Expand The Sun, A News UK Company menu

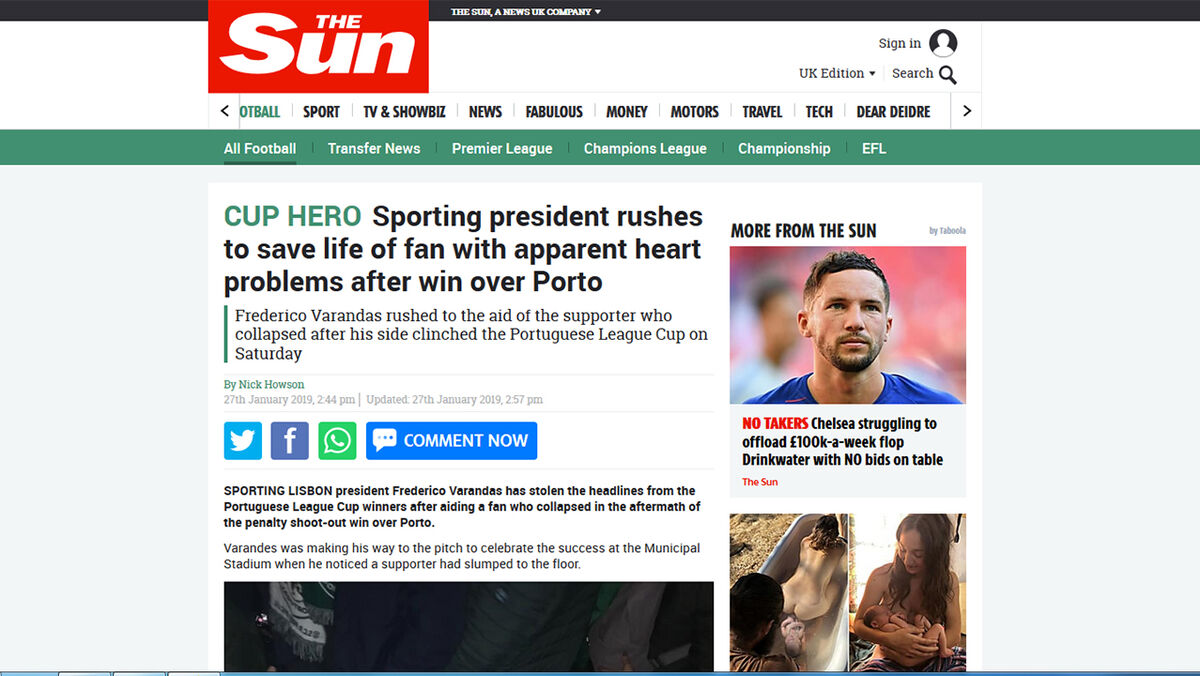[526, 12]
